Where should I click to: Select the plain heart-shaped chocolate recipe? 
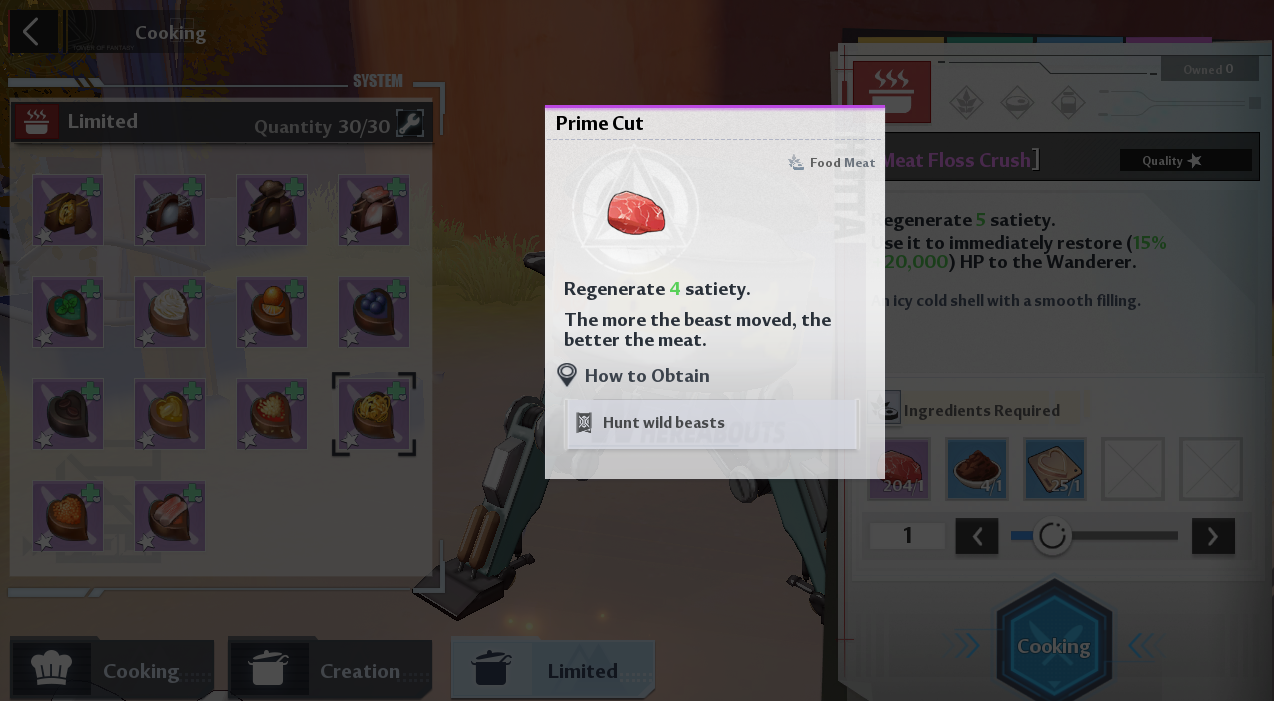coord(68,414)
